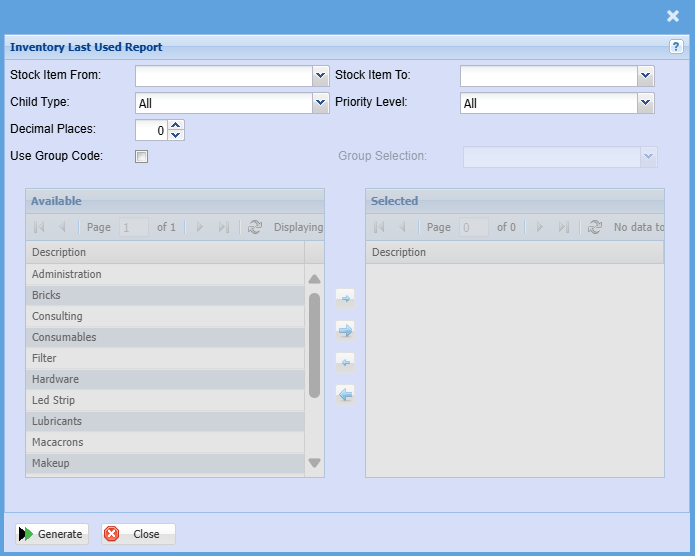Click the large left arrow to remove all
The width and height of the screenshot is (695, 556).
tap(345, 394)
